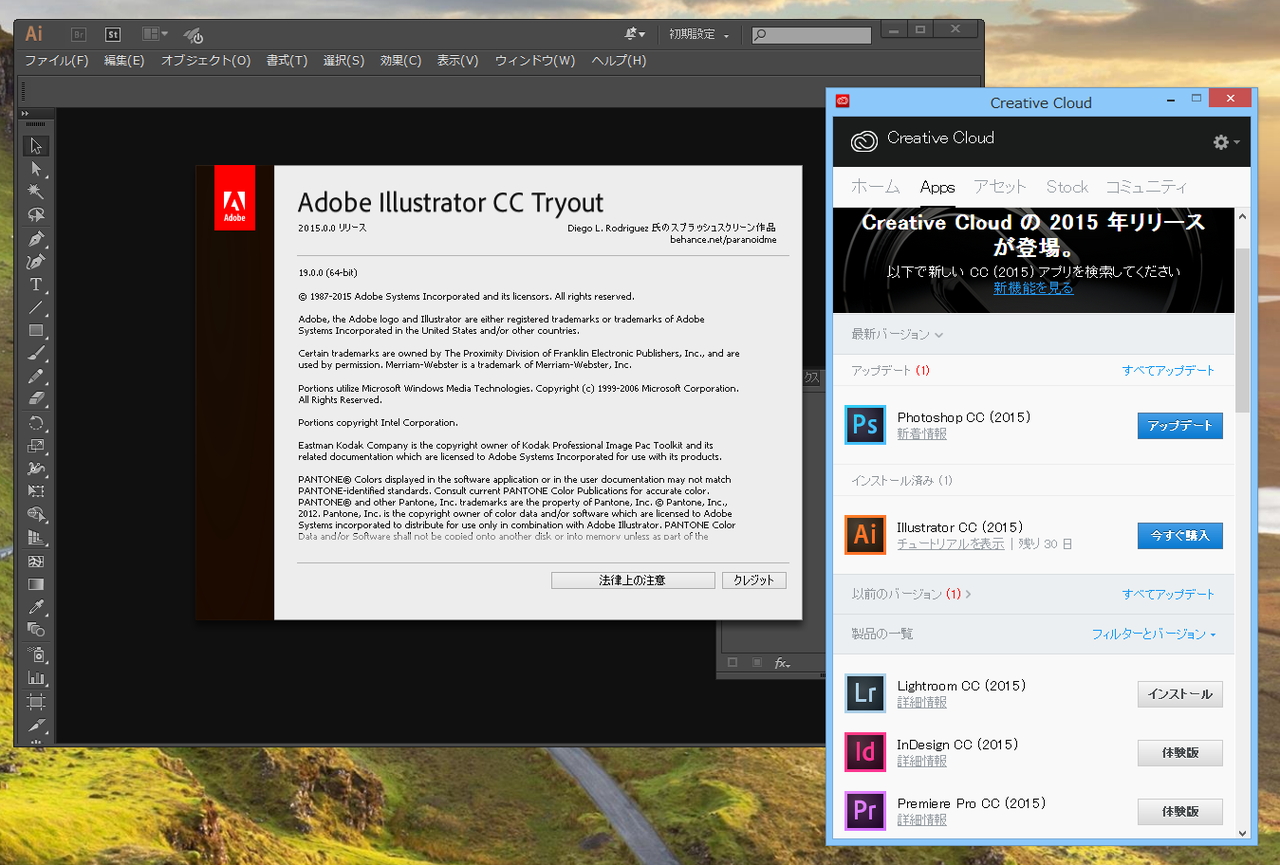Select the Type tool
Viewport: 1280px width, 865px height.
click(x=36, y=285)
